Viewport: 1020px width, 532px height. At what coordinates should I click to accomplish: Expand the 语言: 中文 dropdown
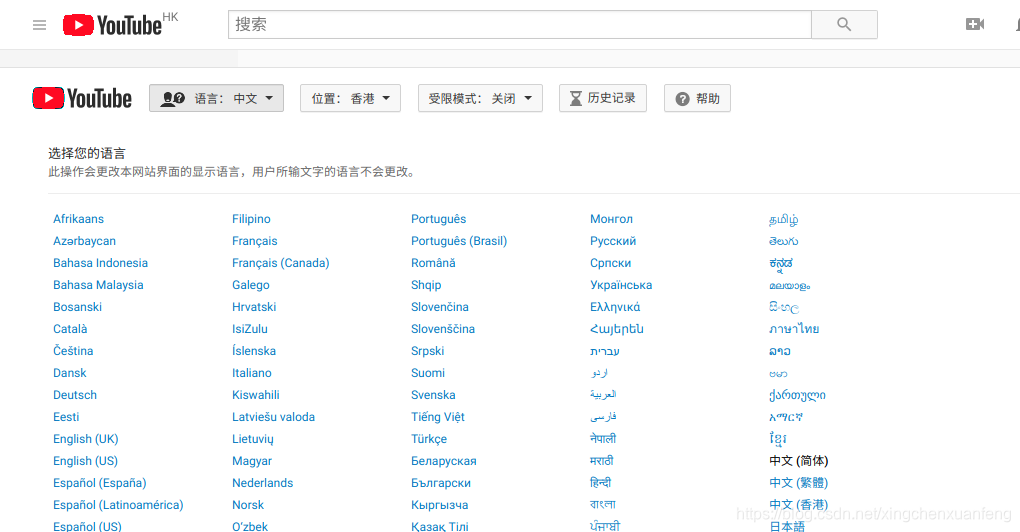(x=216, y=98)
